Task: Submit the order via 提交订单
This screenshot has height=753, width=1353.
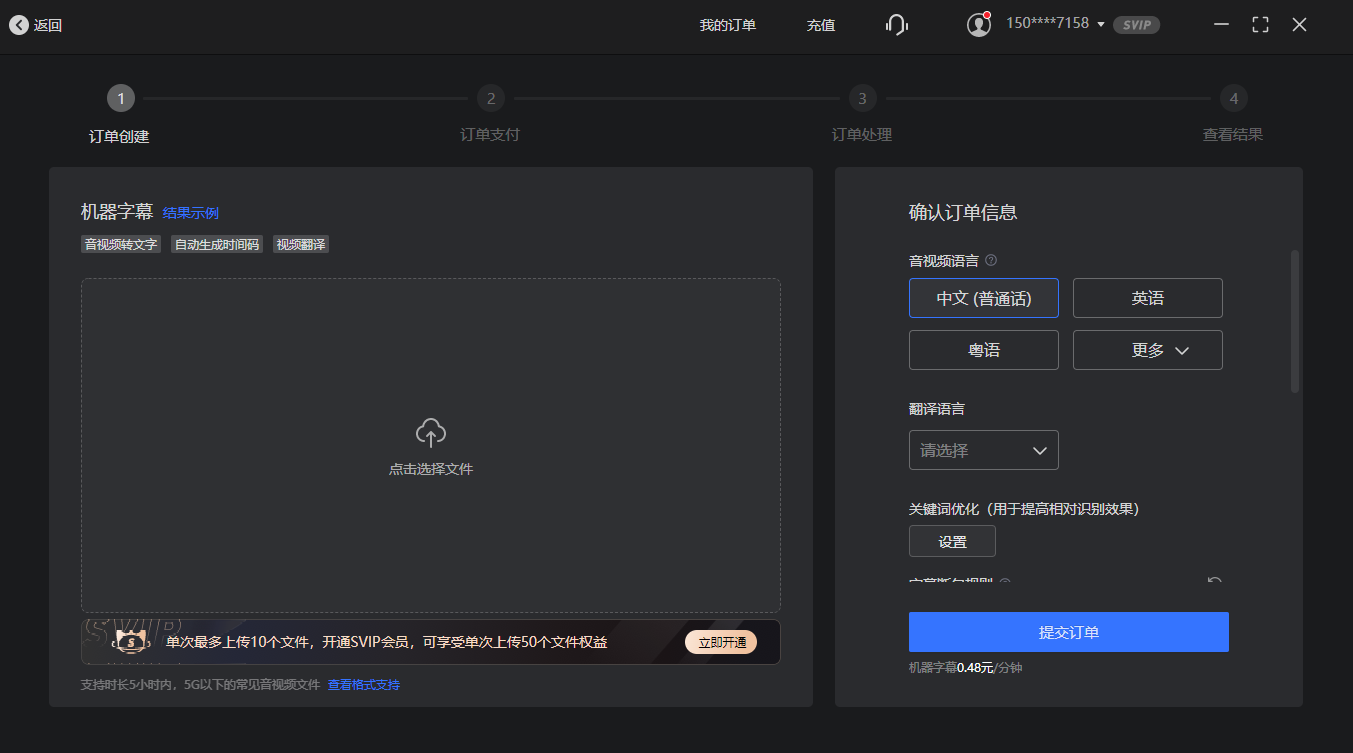Action: tap(1068, 631)
